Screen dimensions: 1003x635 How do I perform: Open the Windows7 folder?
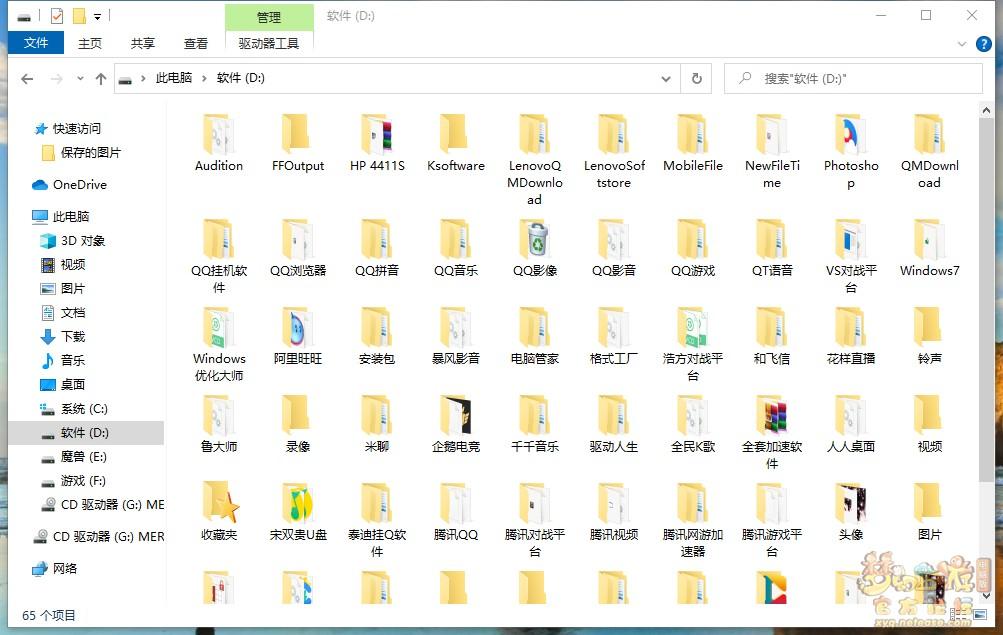coord(929,248)
